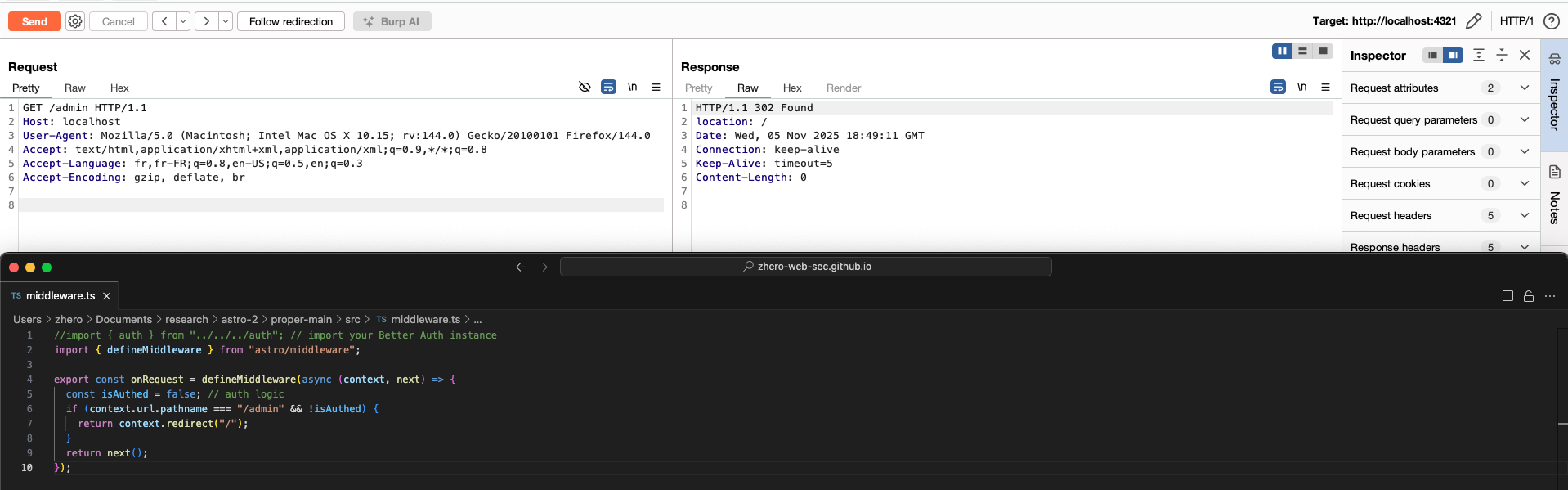Viewport: 1568px width, 490px height.
Task: Click the Follow redirection button
Action: 290,21
